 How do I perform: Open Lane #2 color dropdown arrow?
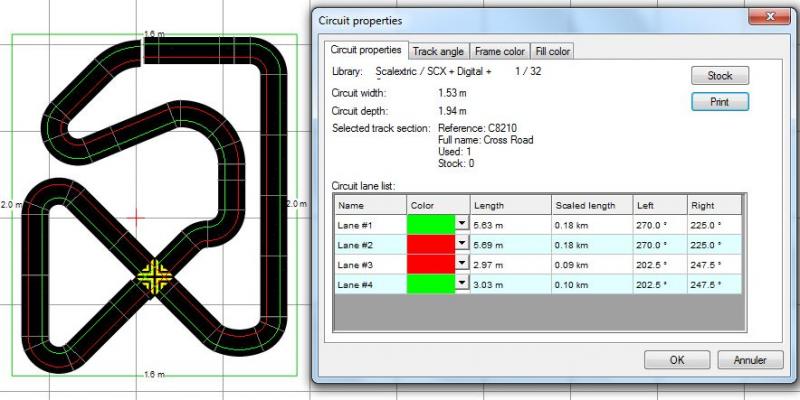461,244
